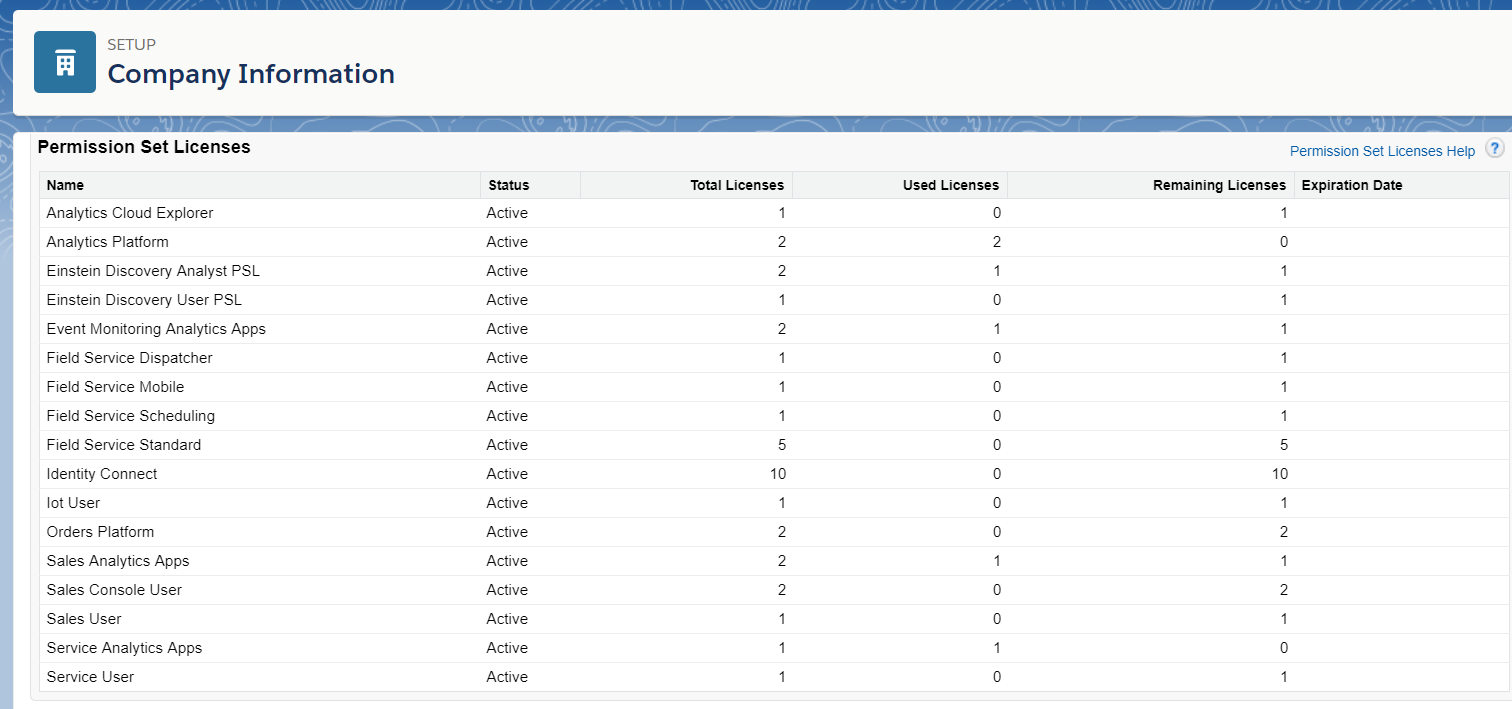
Task: Click Active status of Field Service Mobile
Action: pyautogui.click(x=507, y=387)
